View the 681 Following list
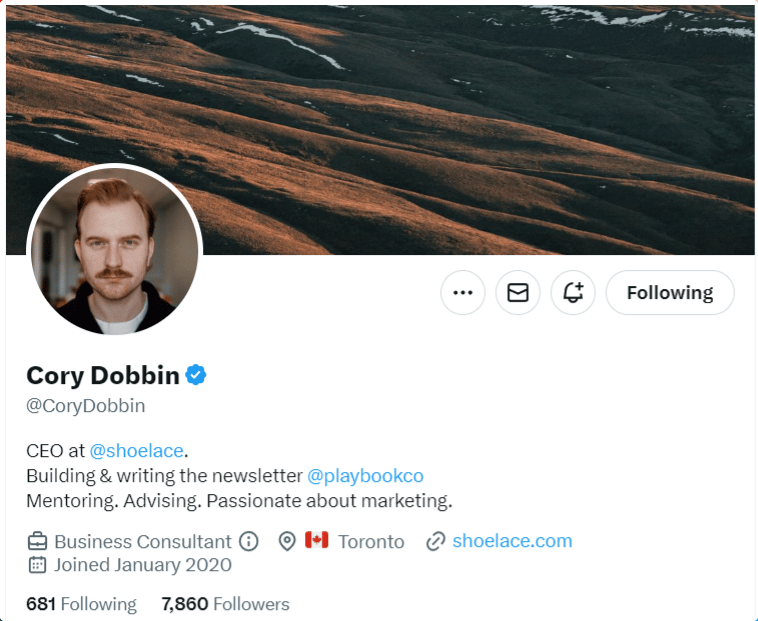 click(x=81, y=604)
